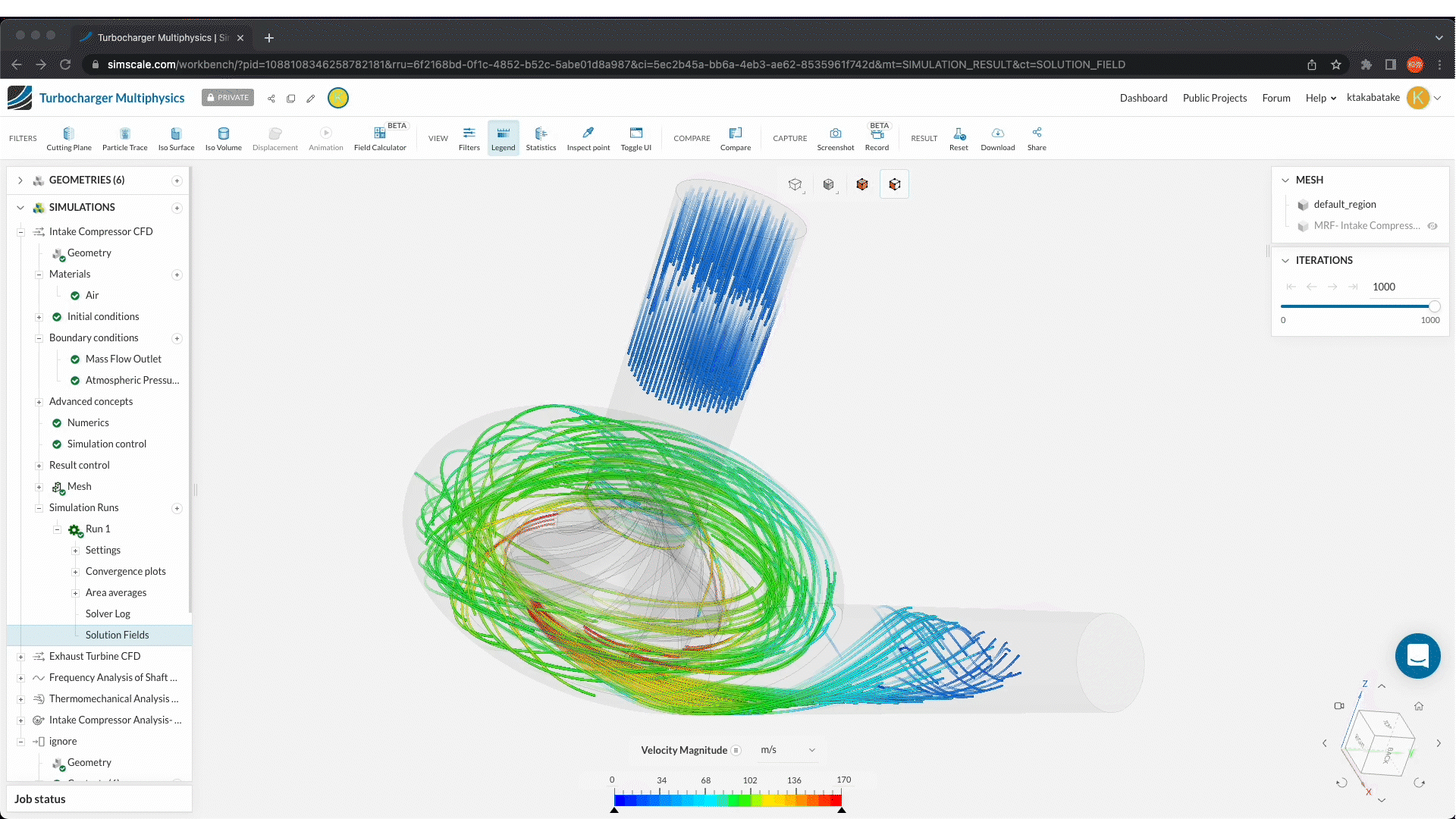The height and width of the screenshot is (819, 1456).
Task: Expand the Exhaust Turbine CFD simulation
Action: [x=20, y=657]
